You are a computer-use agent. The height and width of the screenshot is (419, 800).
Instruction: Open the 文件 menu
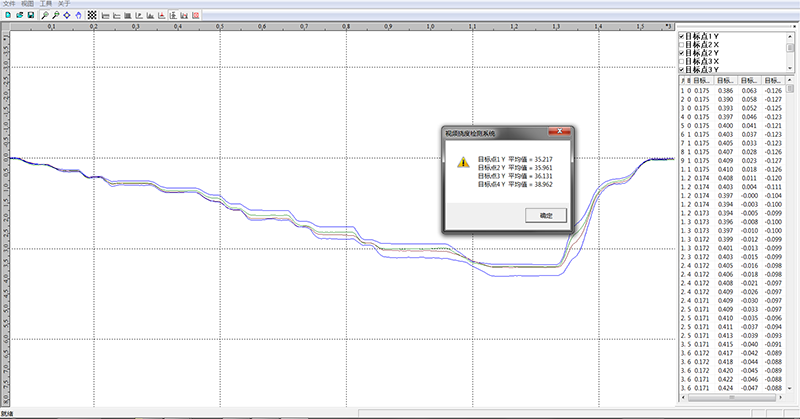coord(9,4)
